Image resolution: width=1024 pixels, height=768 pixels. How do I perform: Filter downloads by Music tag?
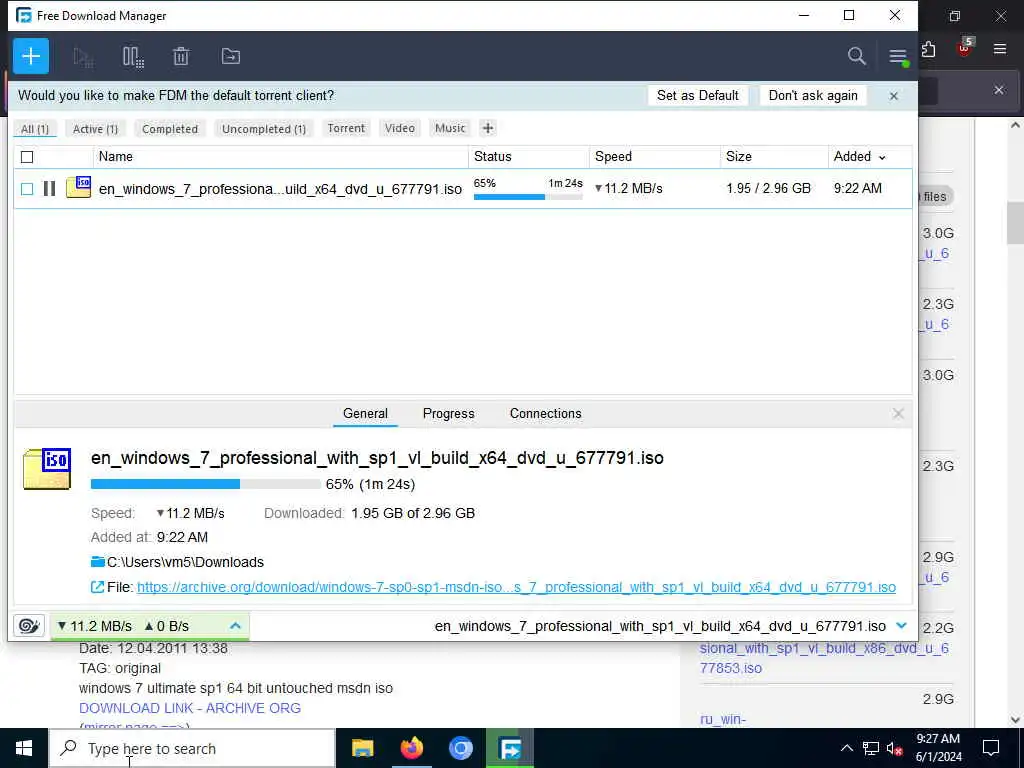pyautogui.click(x=450, y=128)
